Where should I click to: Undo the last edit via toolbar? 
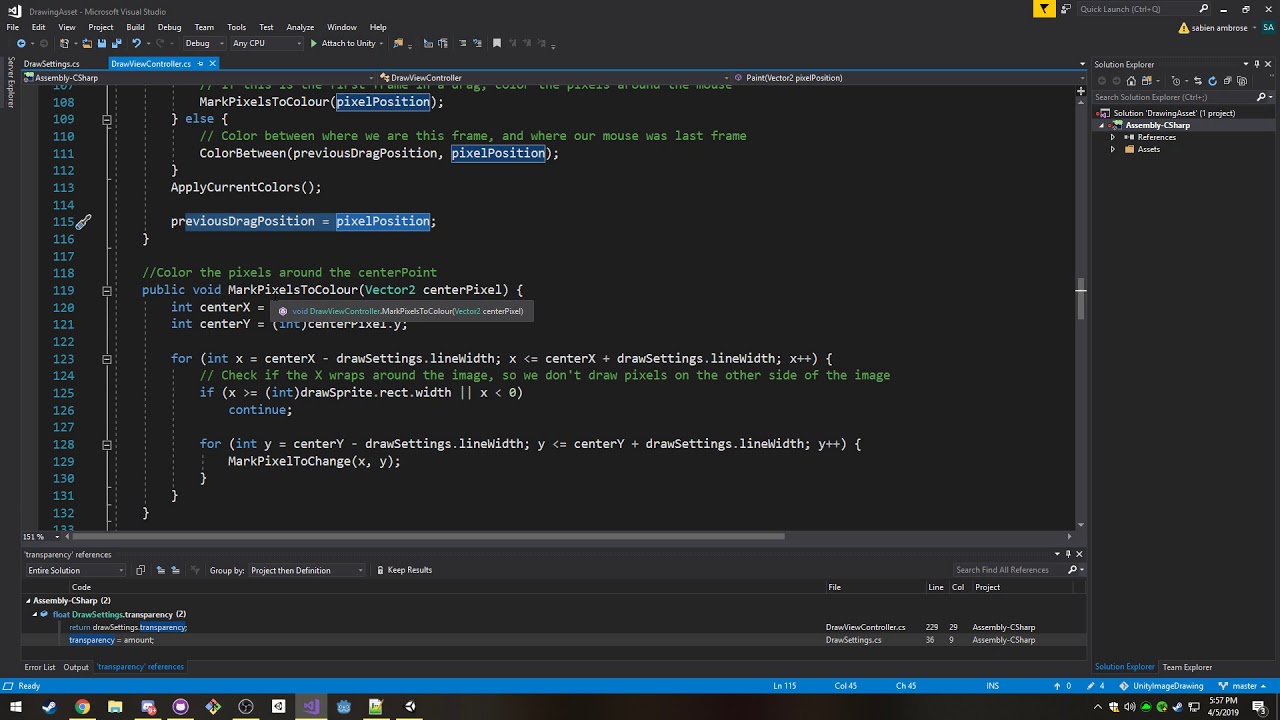pyautogui.click(x=136, y=43)
